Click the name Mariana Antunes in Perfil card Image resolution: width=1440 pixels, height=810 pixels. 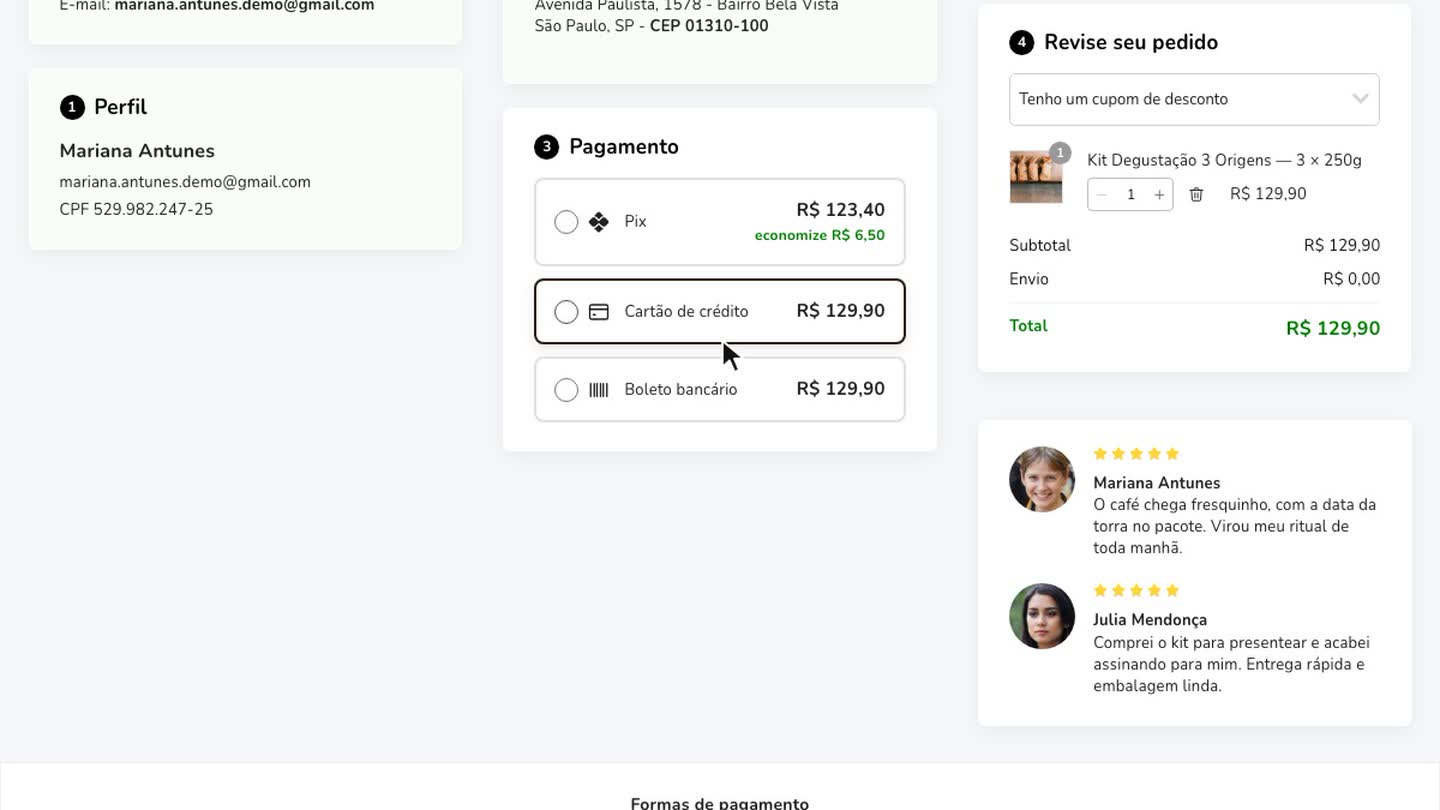coord(137,151)
